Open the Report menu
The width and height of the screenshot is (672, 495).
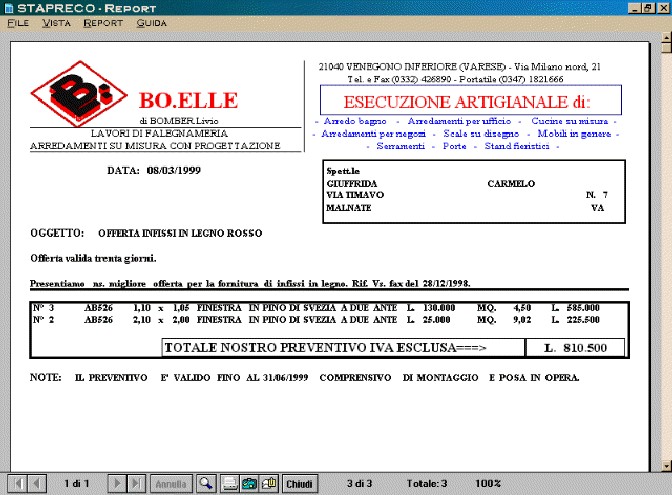103,22
